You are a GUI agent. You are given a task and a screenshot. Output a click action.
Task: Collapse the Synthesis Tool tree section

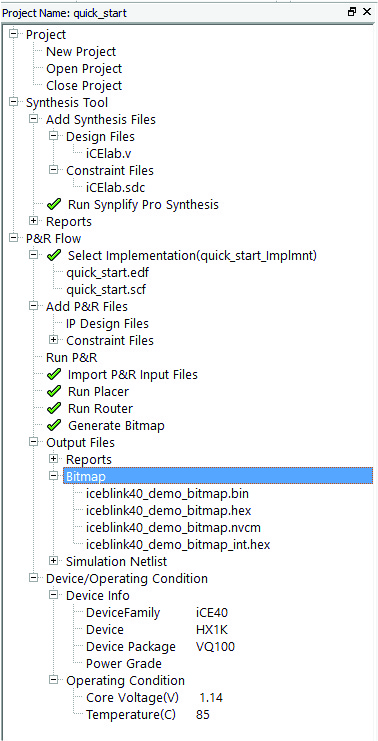(x=14, y=102)
